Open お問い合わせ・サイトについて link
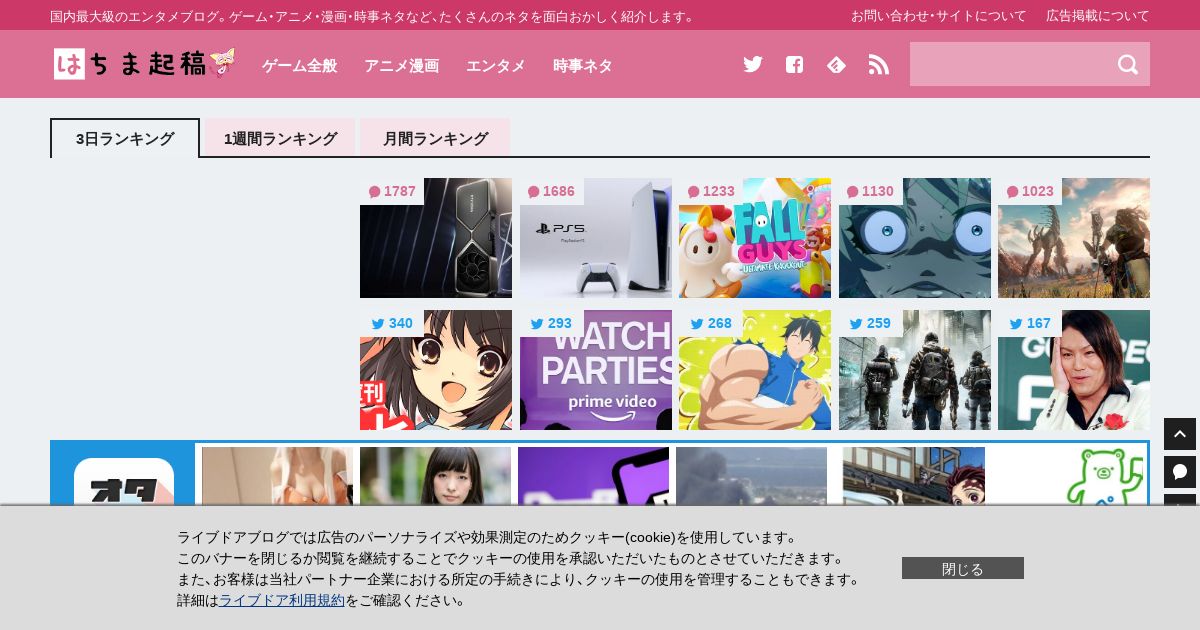 tap(939, 16)
